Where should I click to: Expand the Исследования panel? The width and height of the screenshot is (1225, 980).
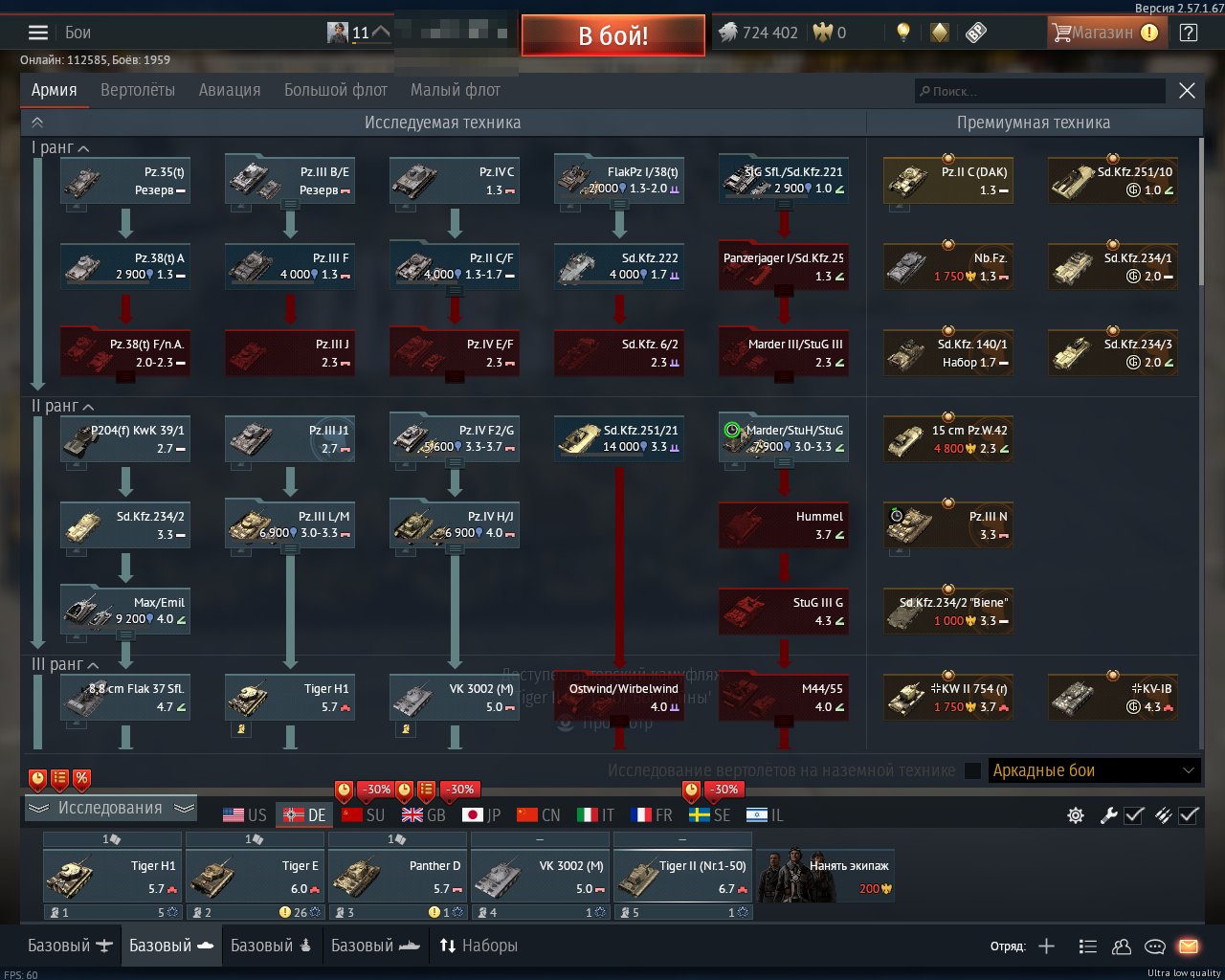coord(110,809)
